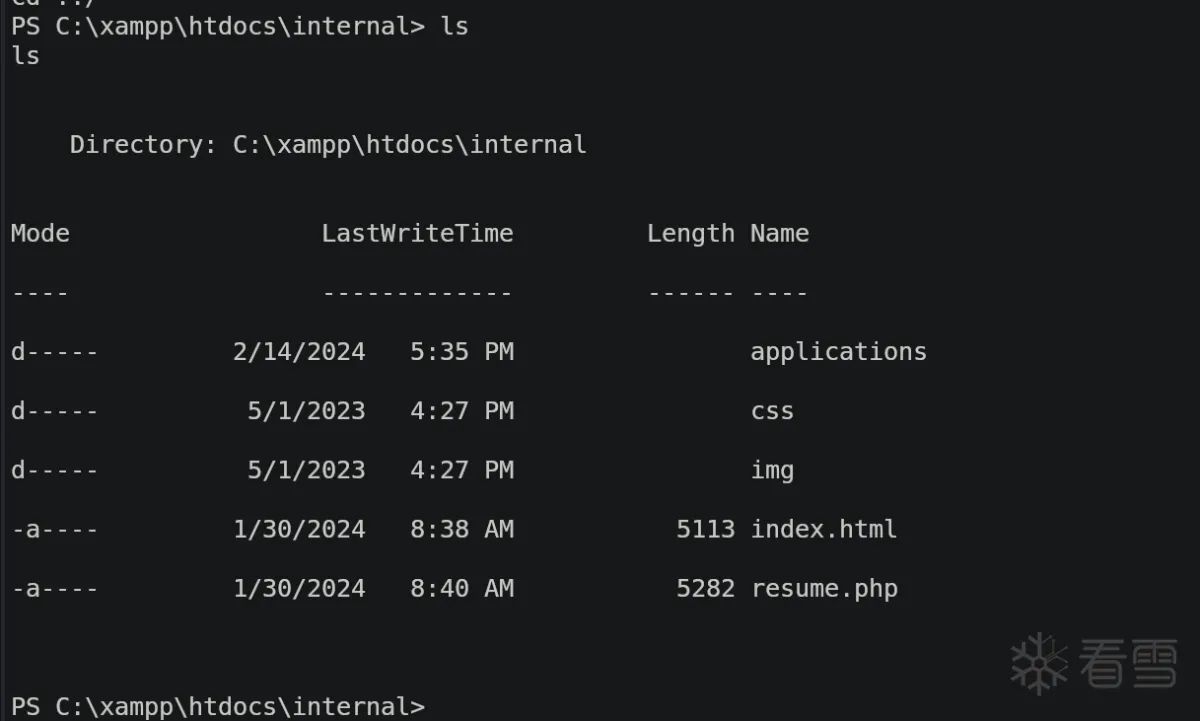Click the 2/14/2024 date entry
1200x721 pixels.
[299, 352]
